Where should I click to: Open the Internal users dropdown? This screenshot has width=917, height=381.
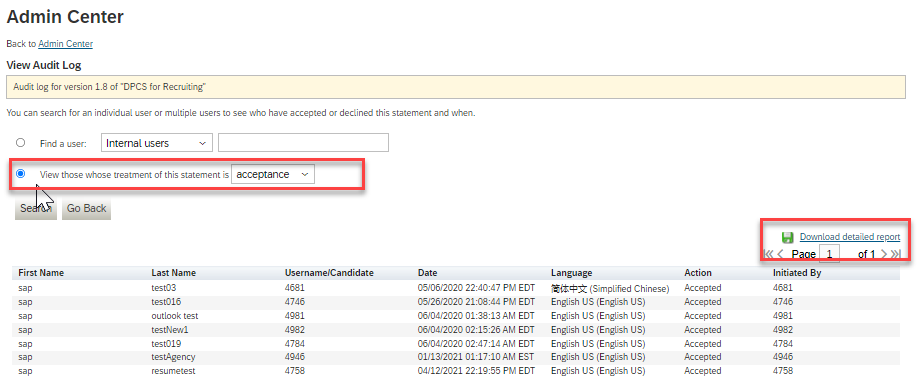[157, 143]
